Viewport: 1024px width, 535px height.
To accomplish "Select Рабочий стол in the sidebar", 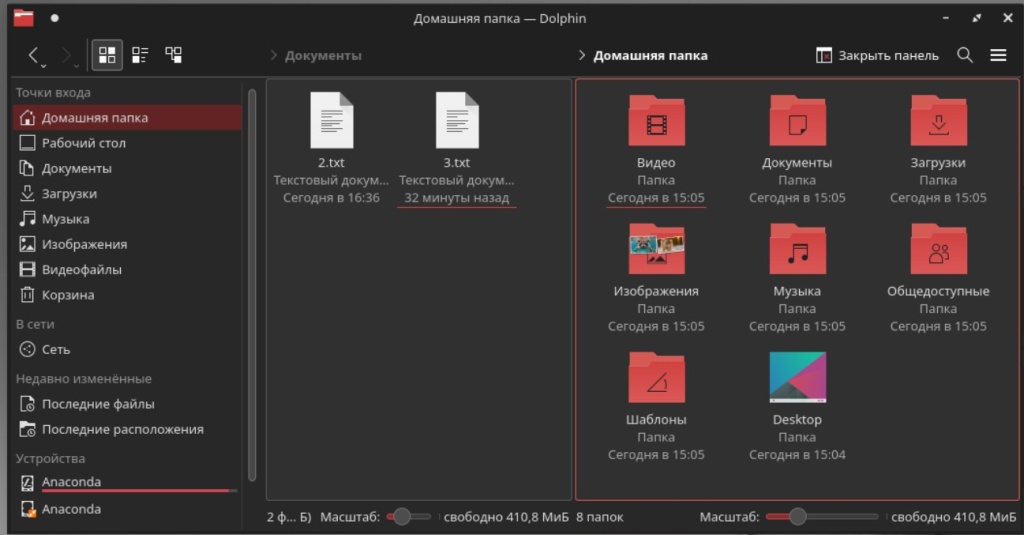I will [x=83, y=143].
